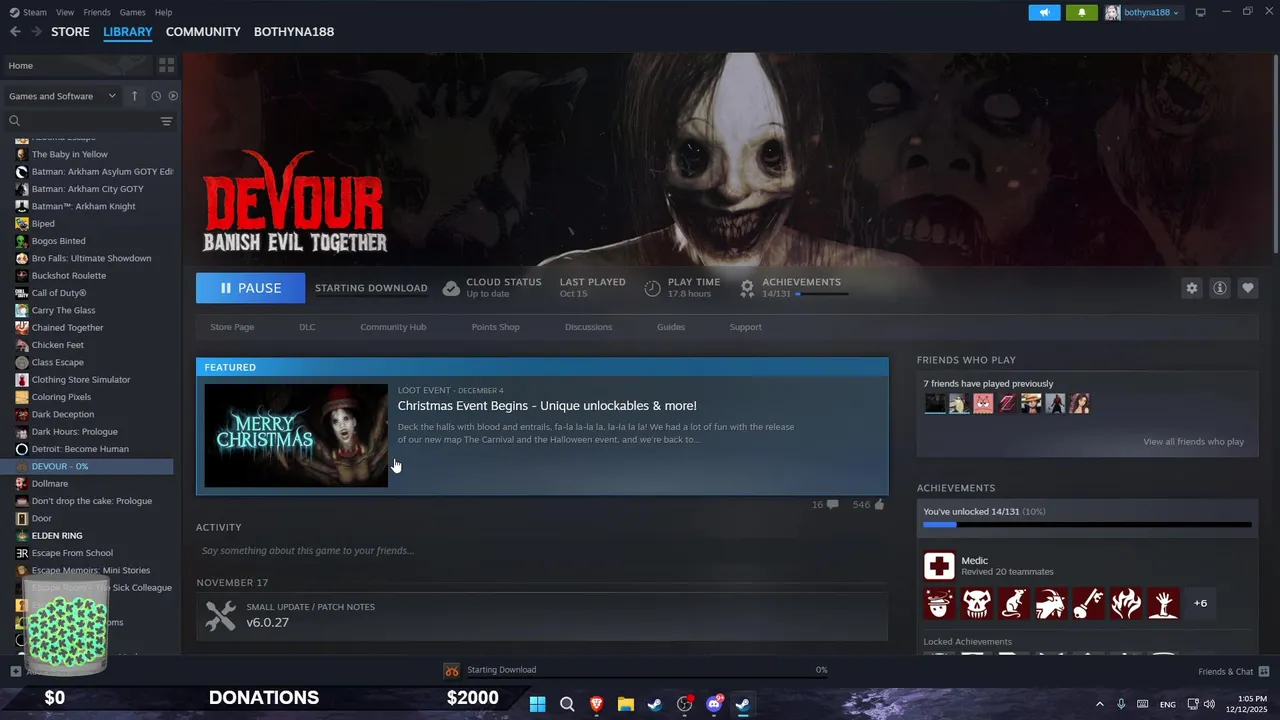Open the Friends menu

point(97,12)
